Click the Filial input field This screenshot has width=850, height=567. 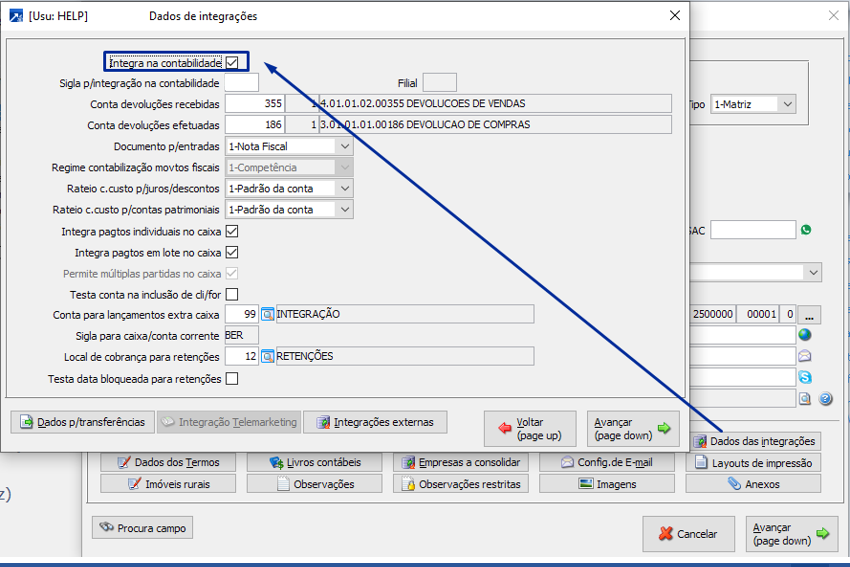click(440, 83)
